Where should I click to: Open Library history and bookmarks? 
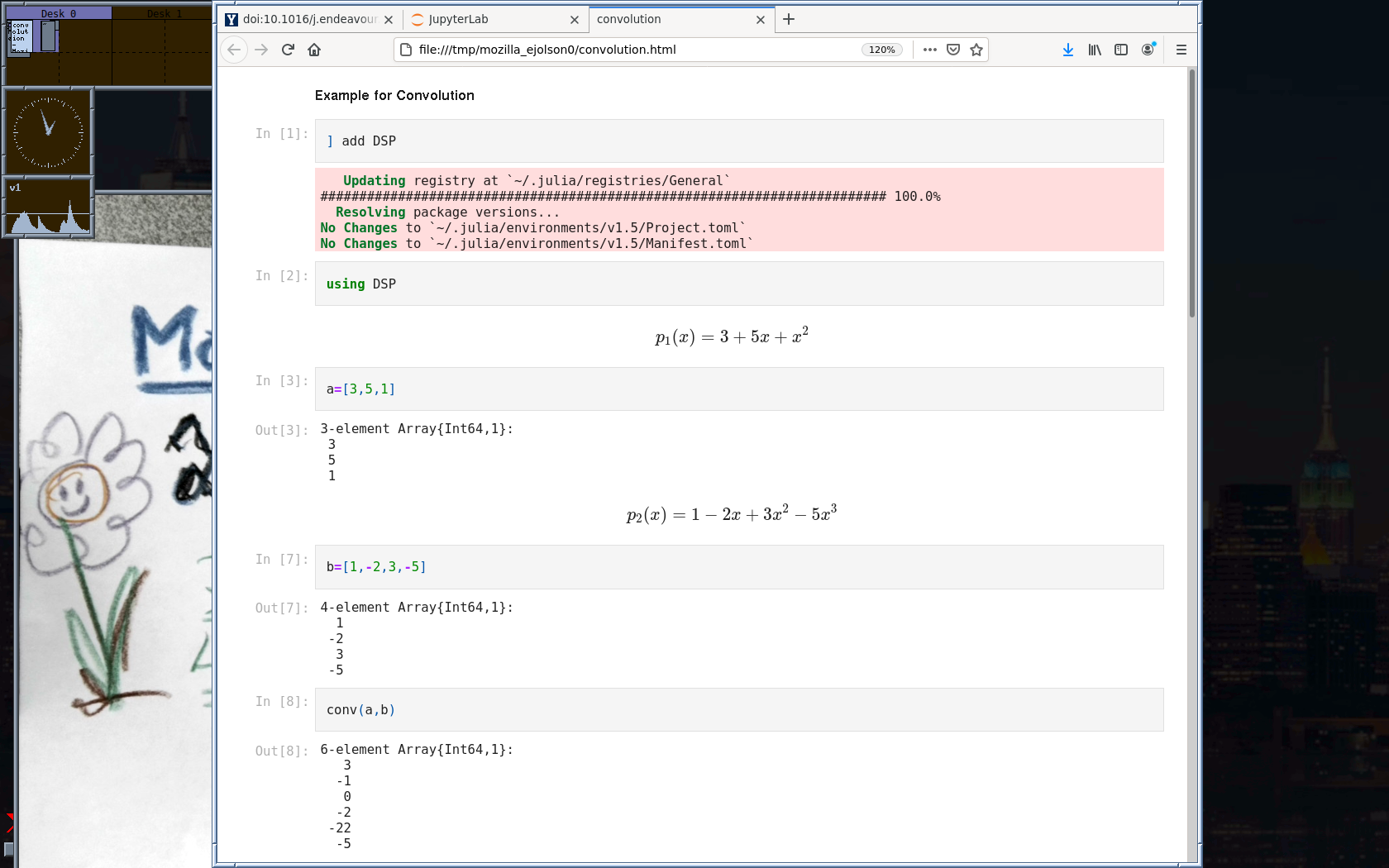coord(1095,50)
